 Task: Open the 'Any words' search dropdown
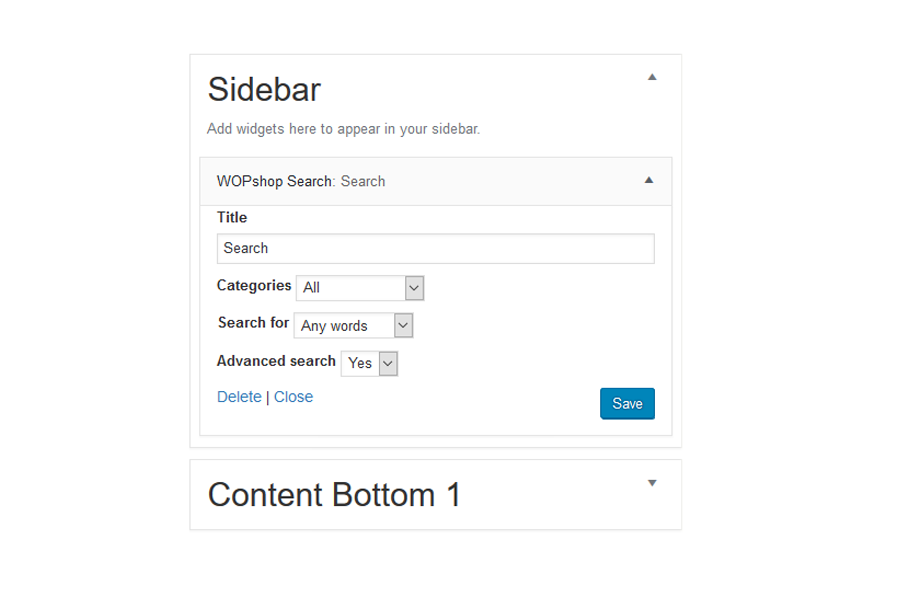point(344,326)
